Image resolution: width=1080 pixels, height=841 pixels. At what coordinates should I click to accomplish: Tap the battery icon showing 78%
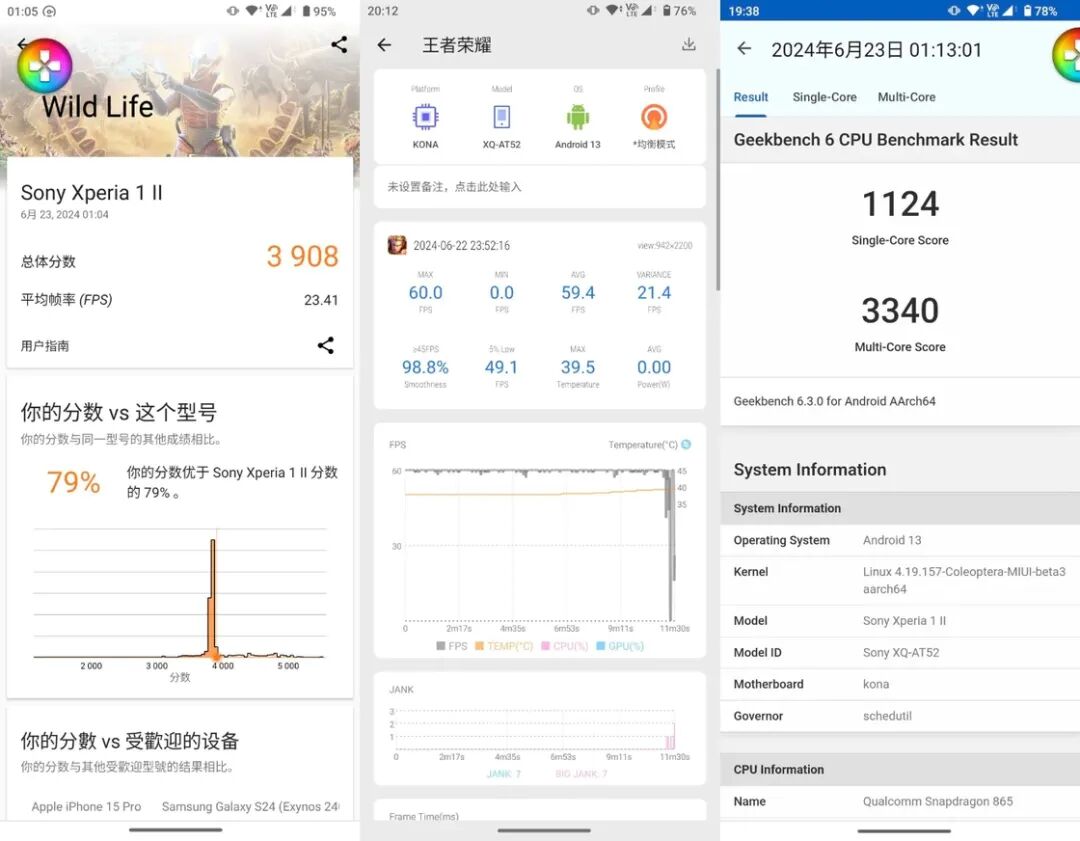(x=1028, y=11)
